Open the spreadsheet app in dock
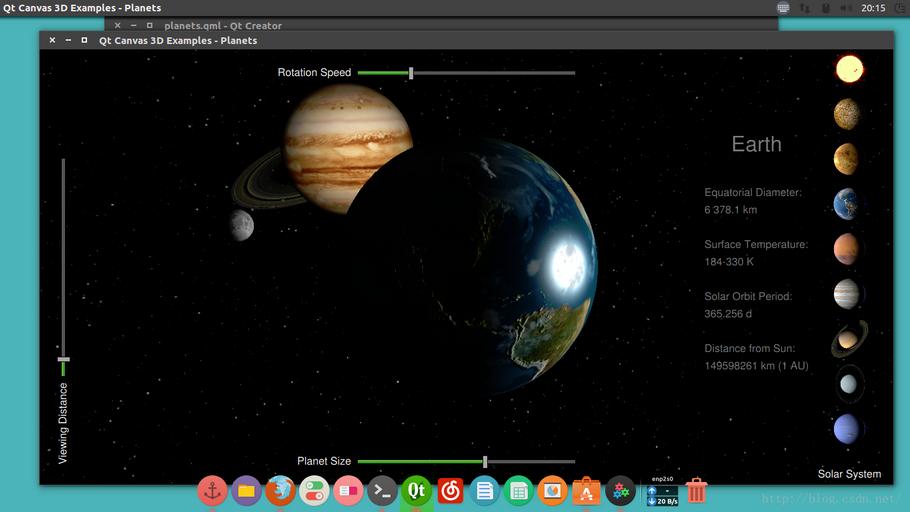This screenshot has width=910, height=512. click(518, 491)
